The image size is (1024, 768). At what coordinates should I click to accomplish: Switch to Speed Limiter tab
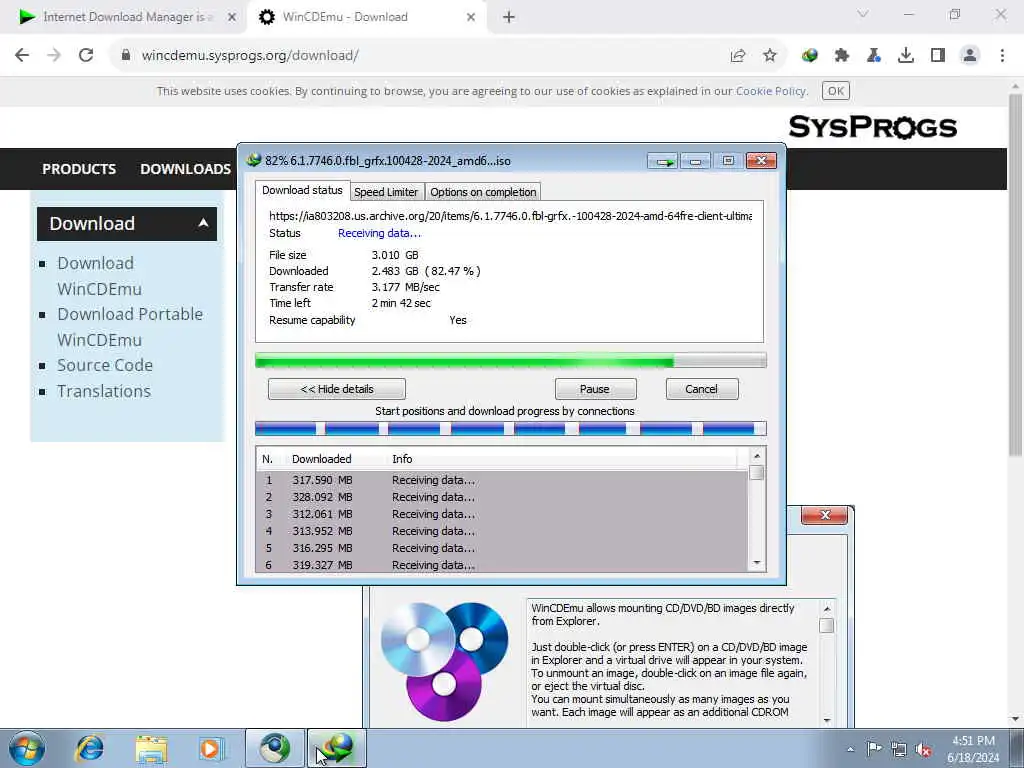point(386,192)
